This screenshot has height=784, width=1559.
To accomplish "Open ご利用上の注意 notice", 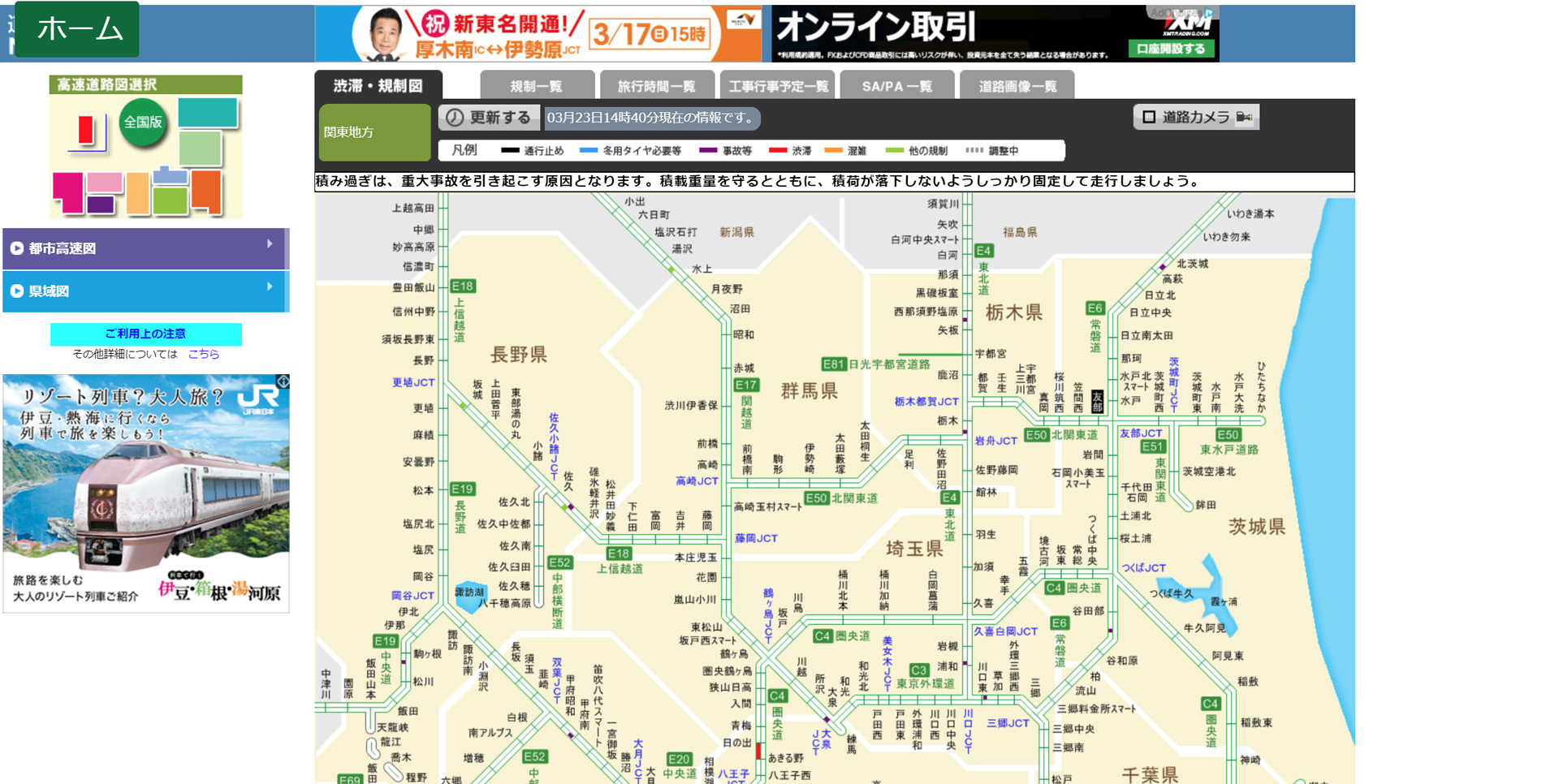I will [x=145, y=334].
